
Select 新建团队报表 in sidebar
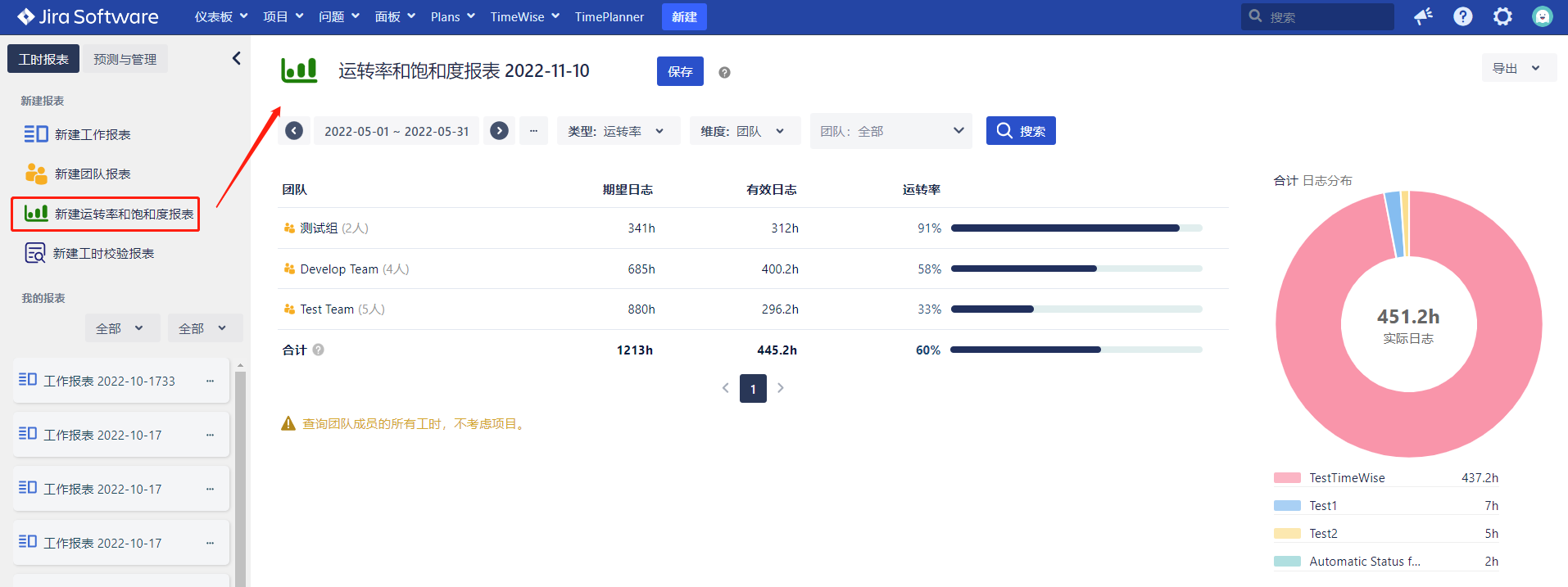pos(92,174)
